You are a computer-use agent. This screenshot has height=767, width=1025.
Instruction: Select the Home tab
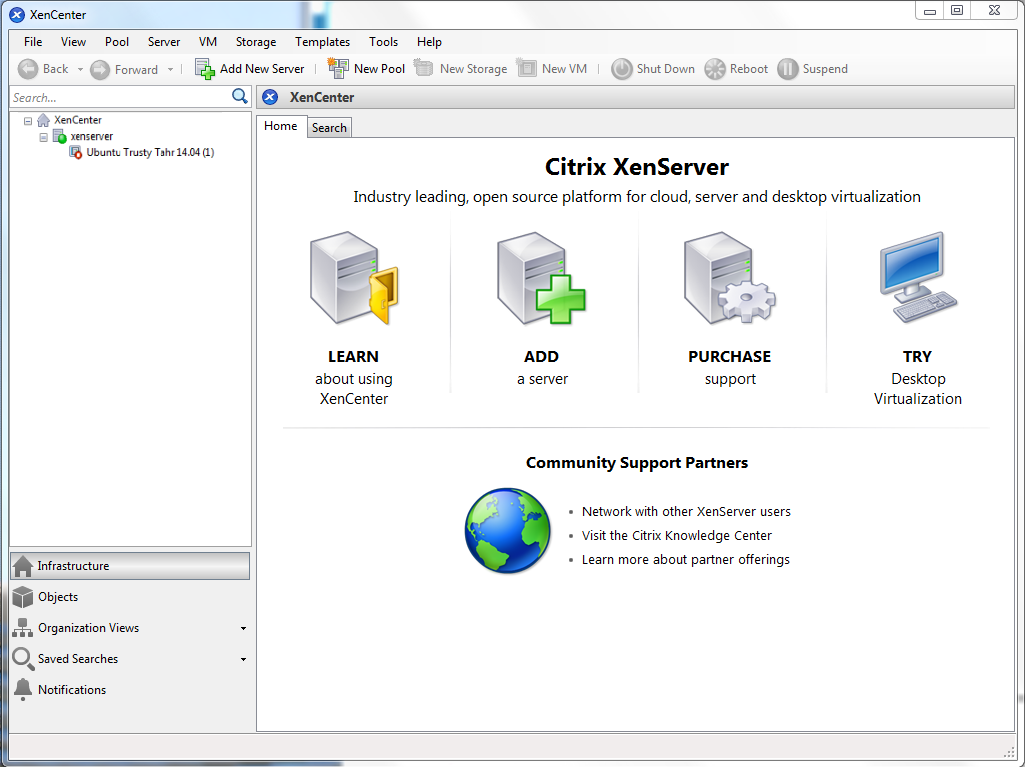click(280, 126)
